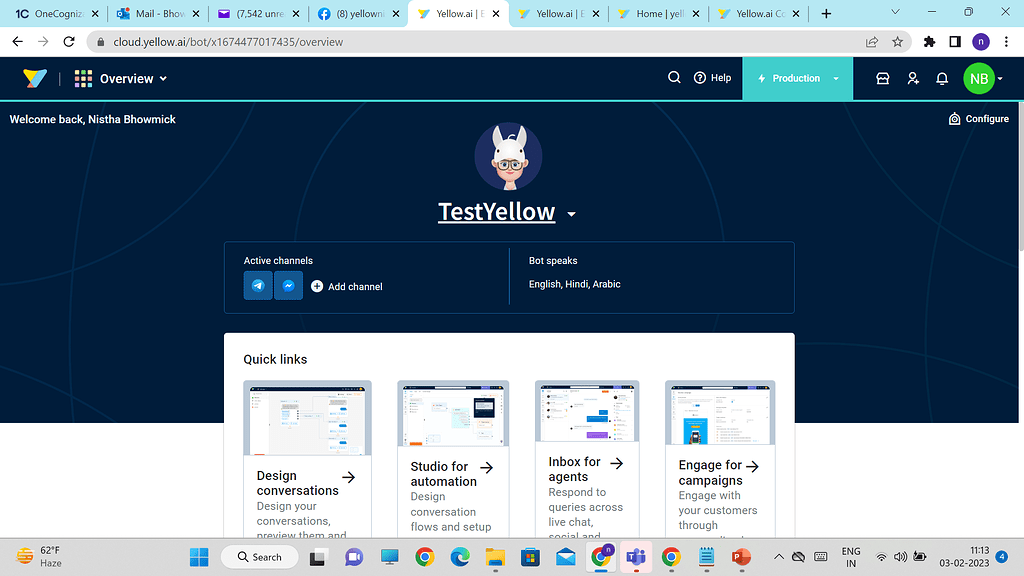Switch to the Yellow.ai Console browser tab
Viewport: 1024px width, 576px height.
755,14
